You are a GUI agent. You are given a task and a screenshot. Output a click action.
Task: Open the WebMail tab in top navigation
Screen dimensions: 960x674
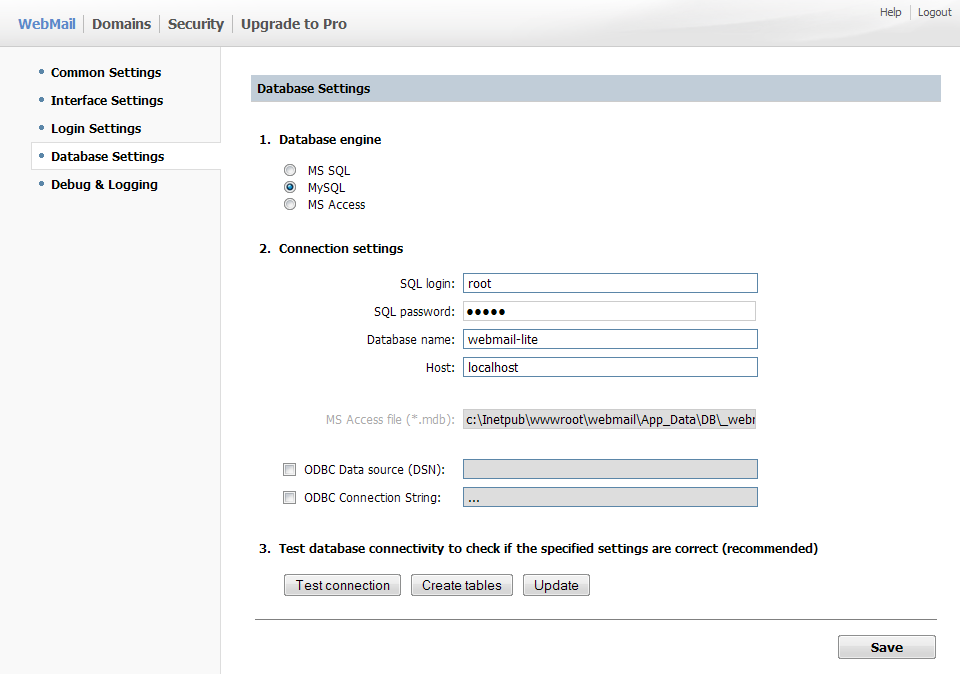coord(46,24)
